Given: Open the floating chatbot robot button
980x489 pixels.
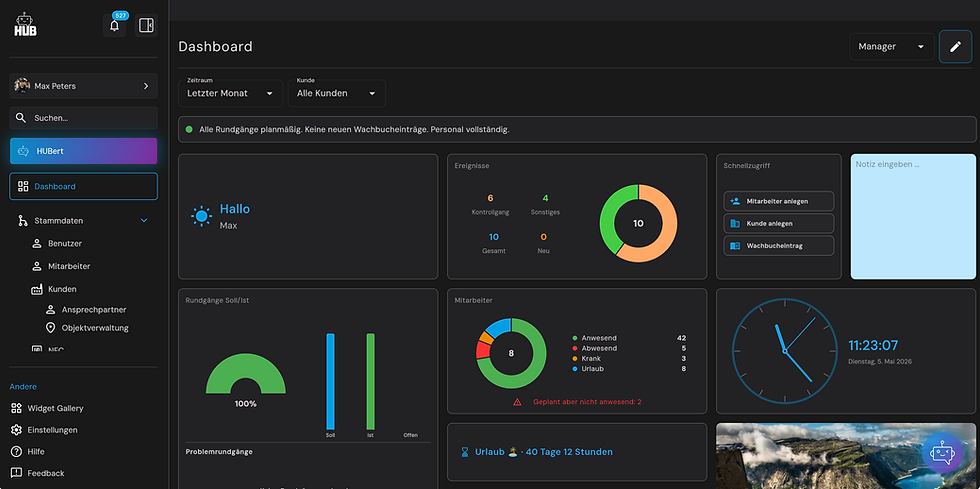Looking at the screenshot, I should pyautogui.click(x=942, y=453).
